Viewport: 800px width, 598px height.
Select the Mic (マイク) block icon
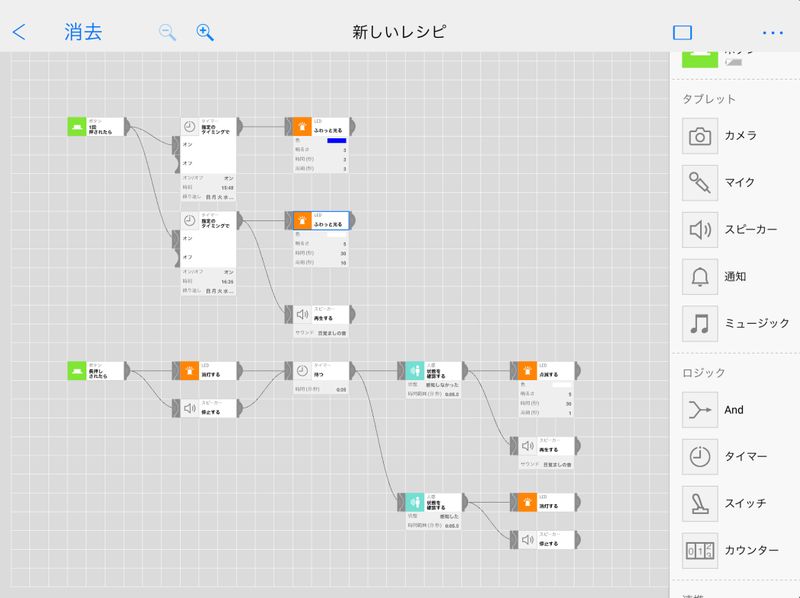click(700, 183)
